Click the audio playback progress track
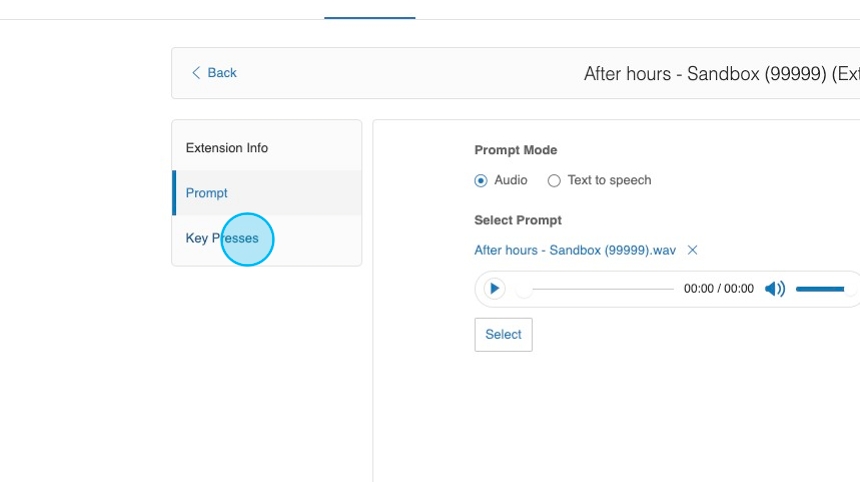Image resolution: width=860 pixels, height=482 pixels. click(602, 289)
